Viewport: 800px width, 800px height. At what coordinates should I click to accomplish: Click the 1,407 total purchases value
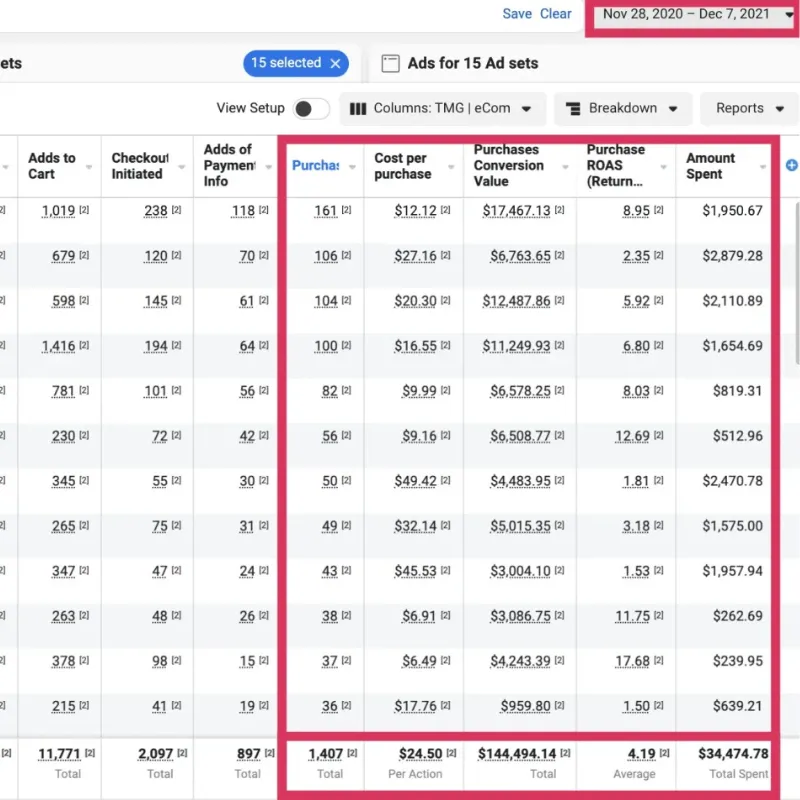(326, 754)
